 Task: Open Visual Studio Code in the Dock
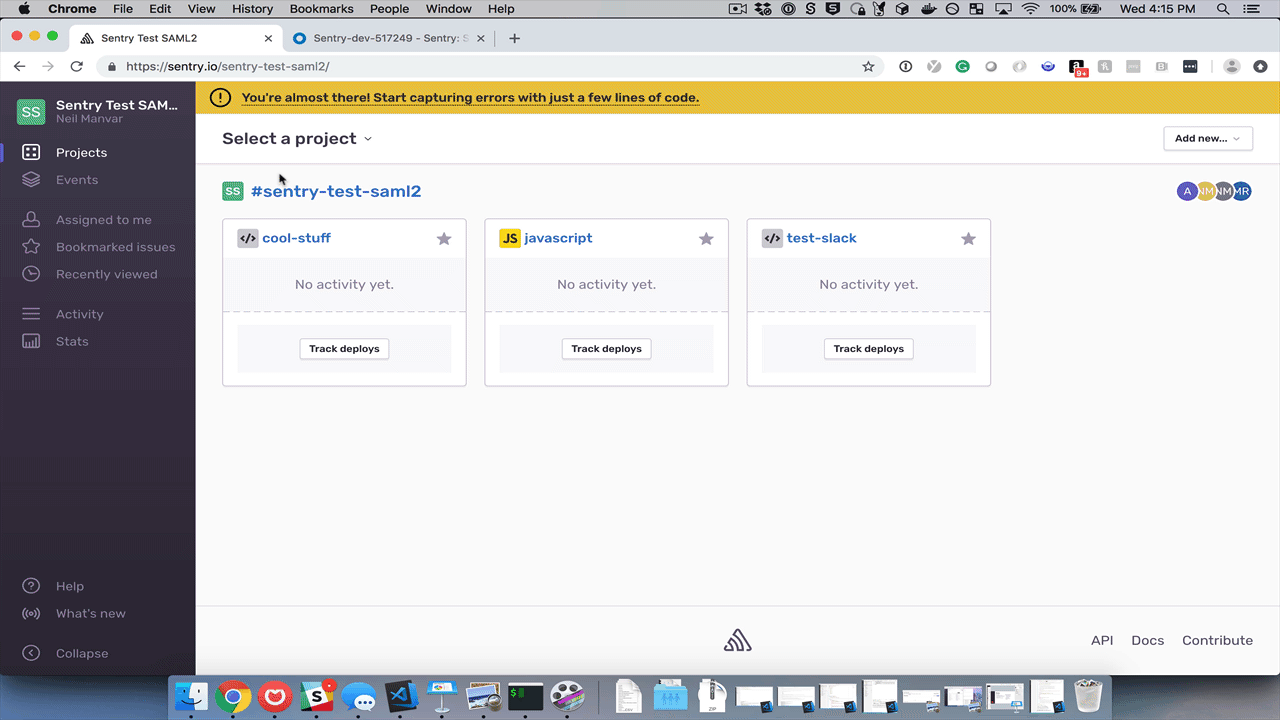[401, 695]
